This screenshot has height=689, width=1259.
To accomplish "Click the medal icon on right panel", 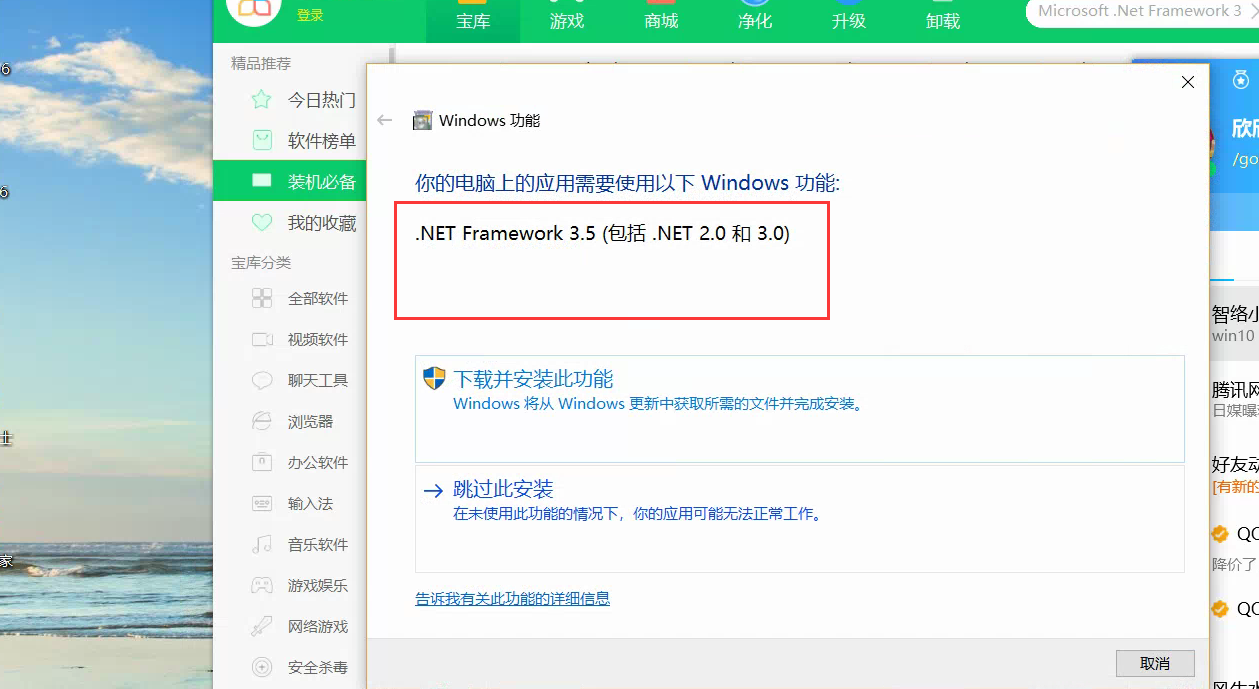I will pyautogui.click(x=1241, y=79).
